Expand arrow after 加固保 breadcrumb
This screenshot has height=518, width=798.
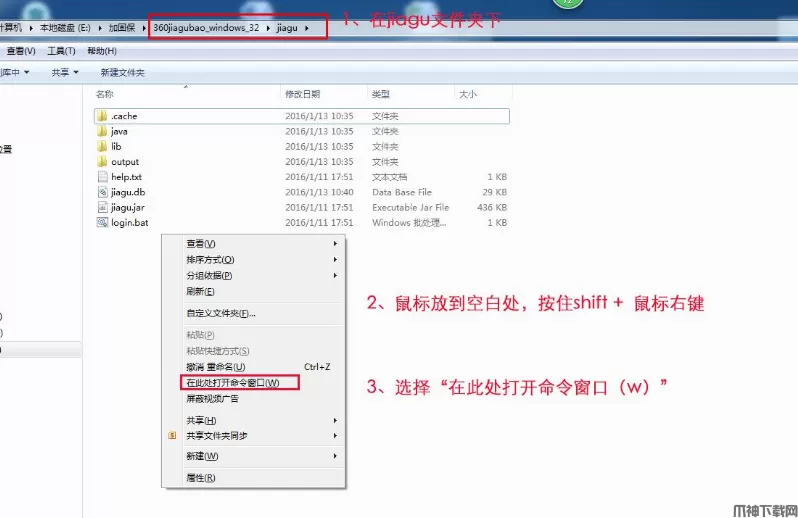[x=144, y=28]
